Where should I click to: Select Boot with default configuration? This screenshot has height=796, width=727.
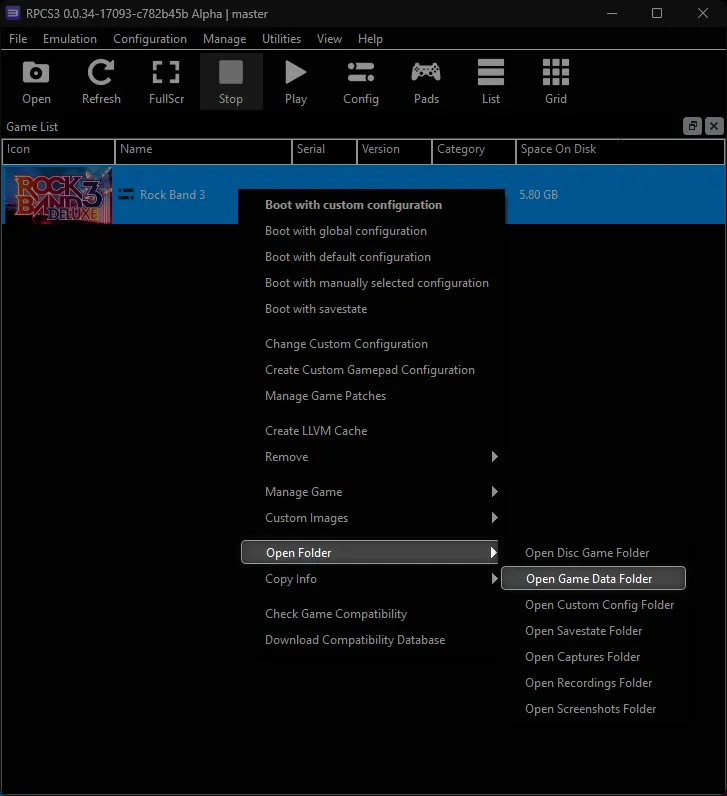coord(371,257)
